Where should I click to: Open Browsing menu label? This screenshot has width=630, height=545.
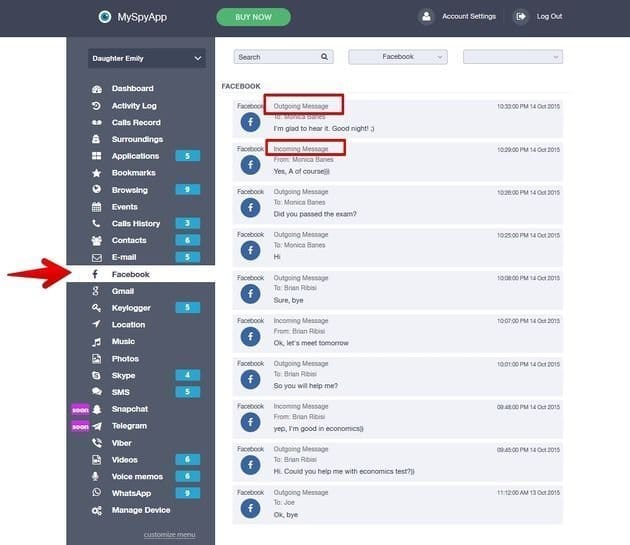click(x=130, y=190)
